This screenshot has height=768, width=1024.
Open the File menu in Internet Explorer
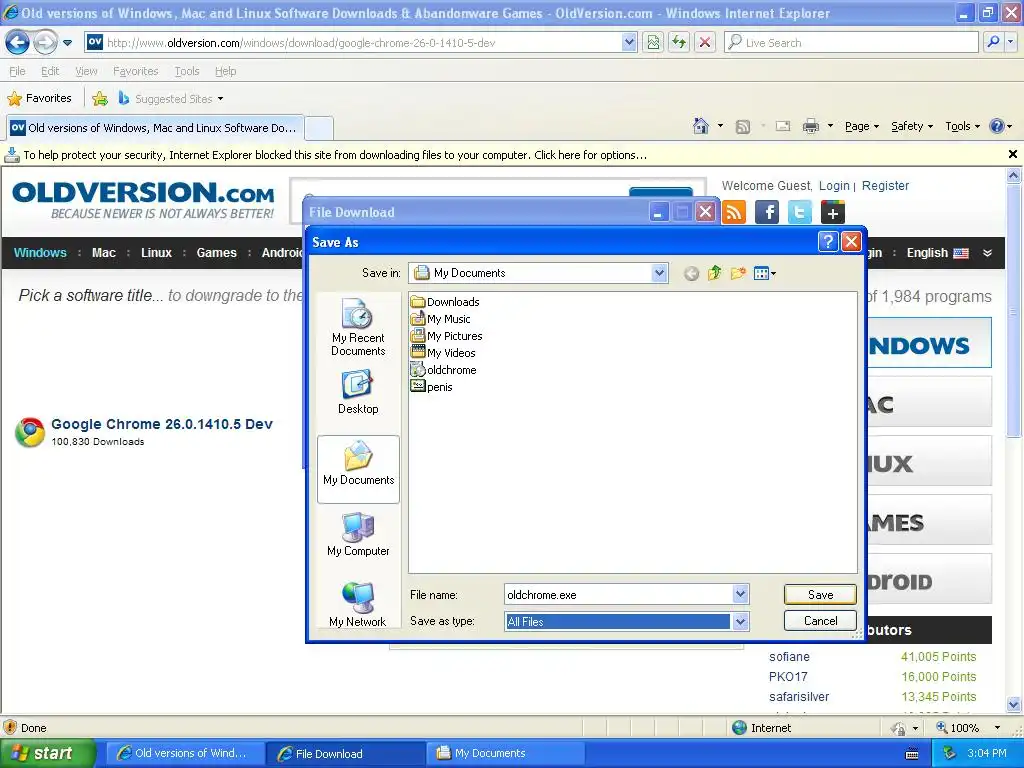coord(18,71)
